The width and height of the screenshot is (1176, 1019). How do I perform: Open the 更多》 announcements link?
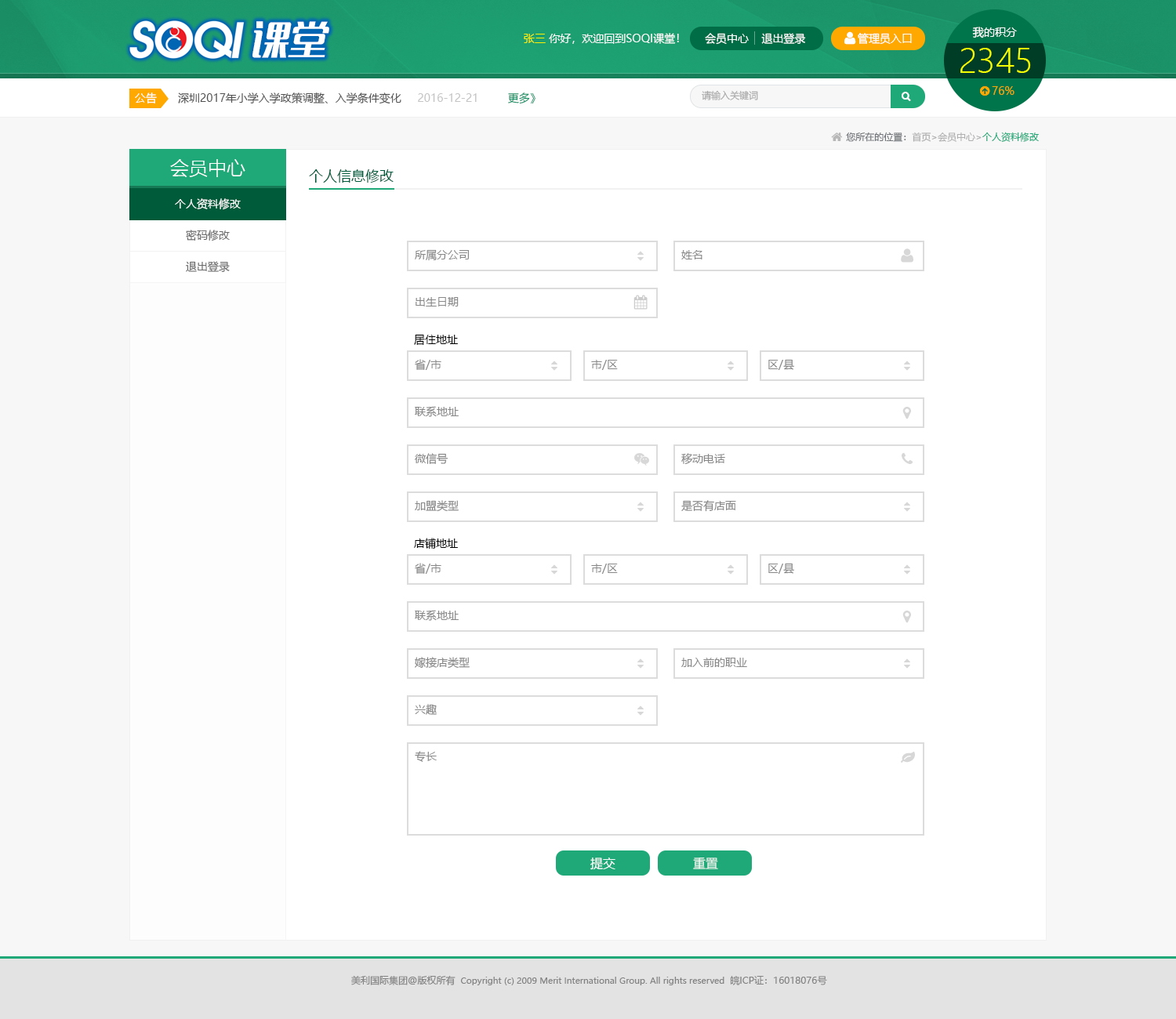(x=522, y=98)
